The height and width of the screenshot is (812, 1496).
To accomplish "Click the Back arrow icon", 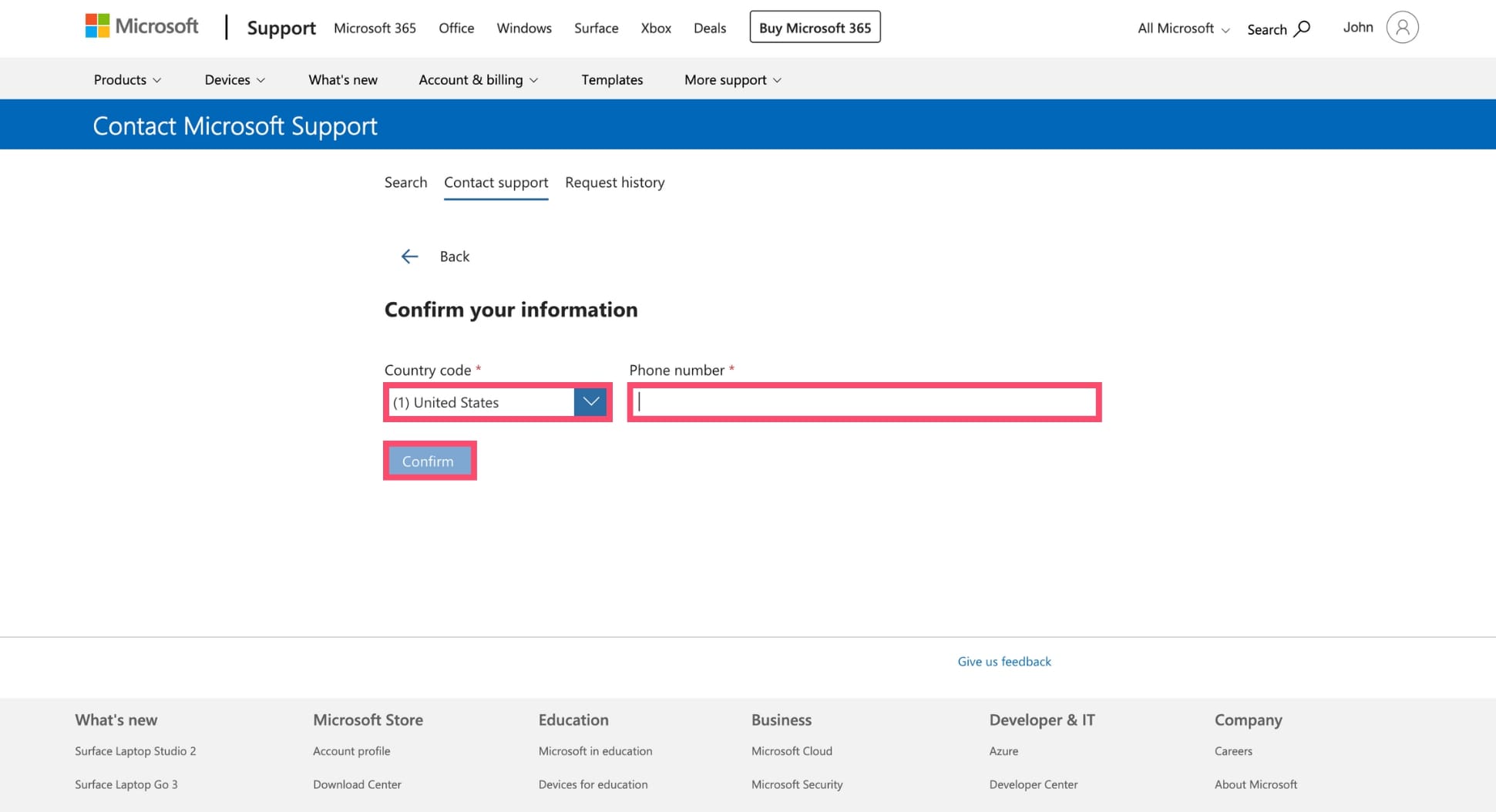I will click(x=409, y=257).
